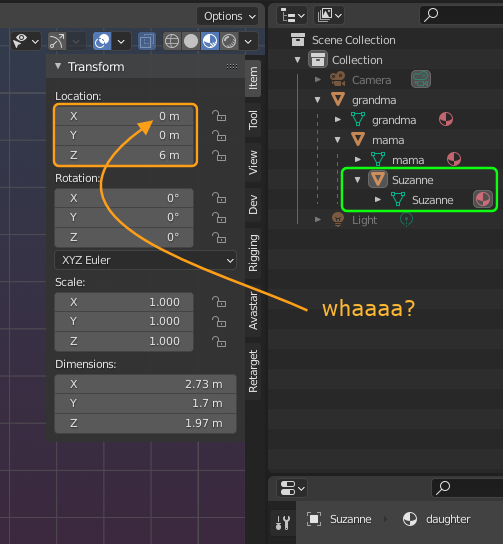Viewport: 503px width, 544px height.
Task: Toggle X-ray display button
Action: (146, 42)
